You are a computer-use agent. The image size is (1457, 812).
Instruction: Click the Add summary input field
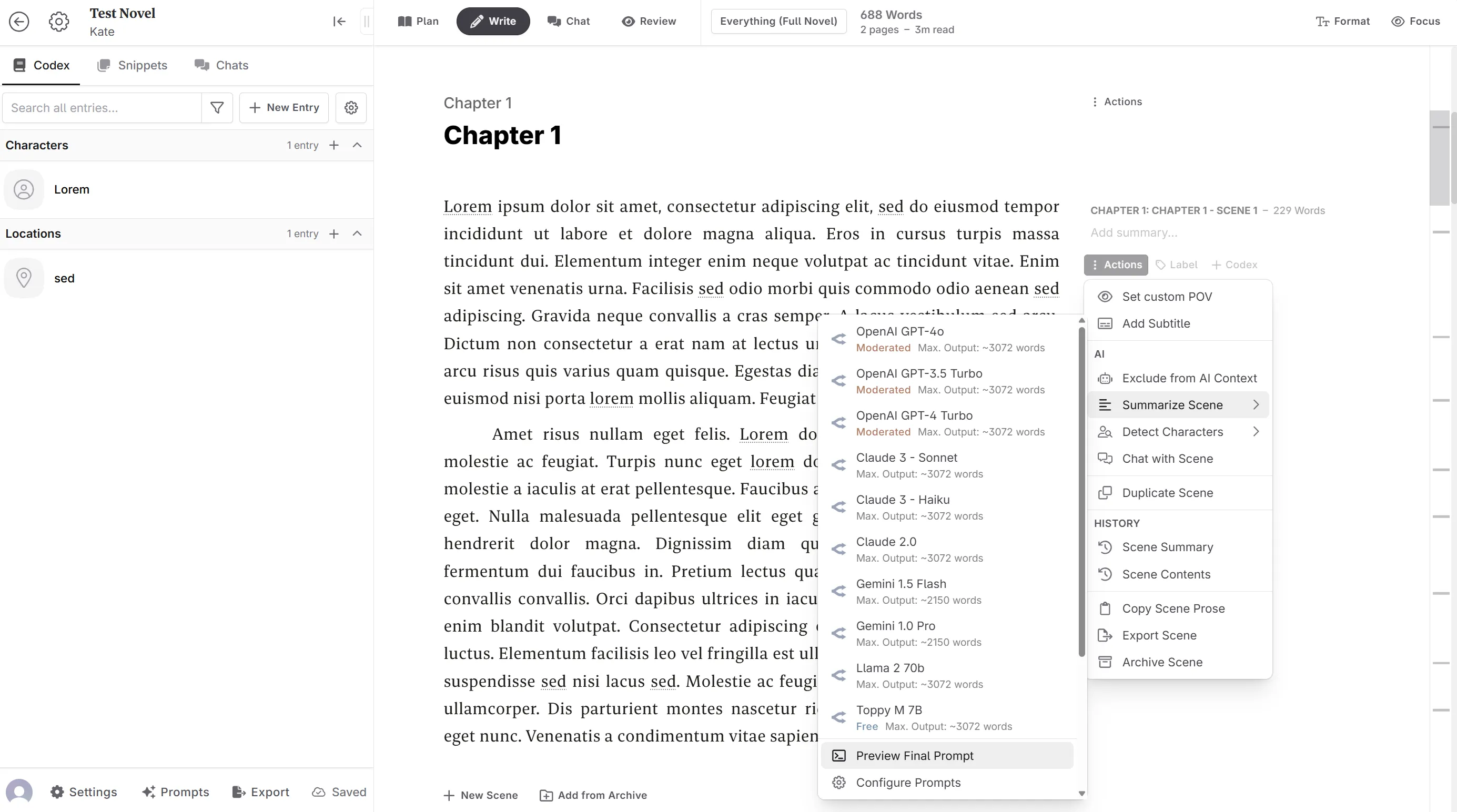(1135, 232)
